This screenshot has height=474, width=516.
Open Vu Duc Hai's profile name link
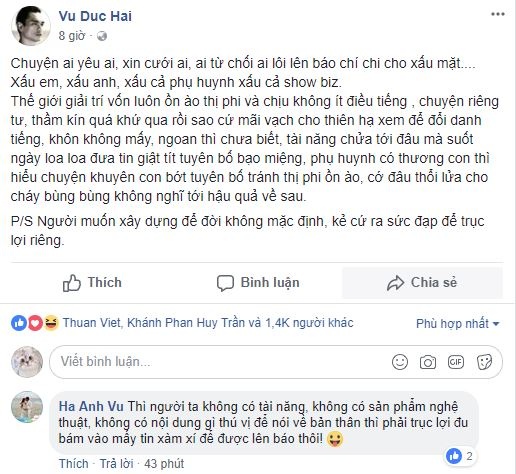pyautogui.click(x=95, y=16)
